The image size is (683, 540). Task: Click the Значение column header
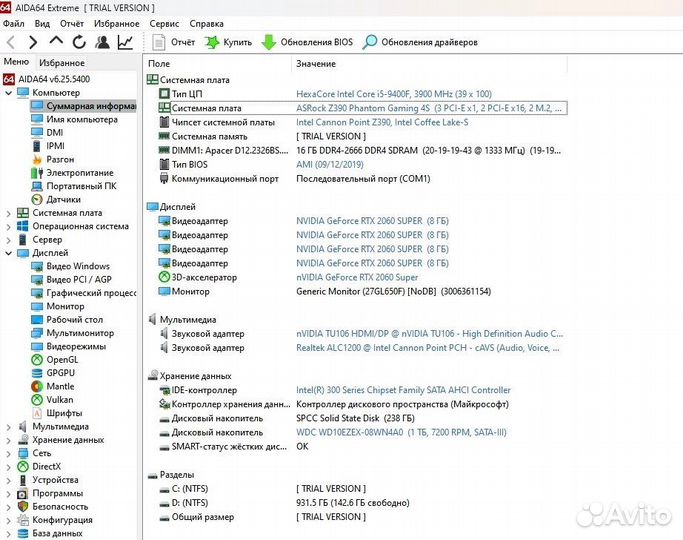click(x=316, y=64)
